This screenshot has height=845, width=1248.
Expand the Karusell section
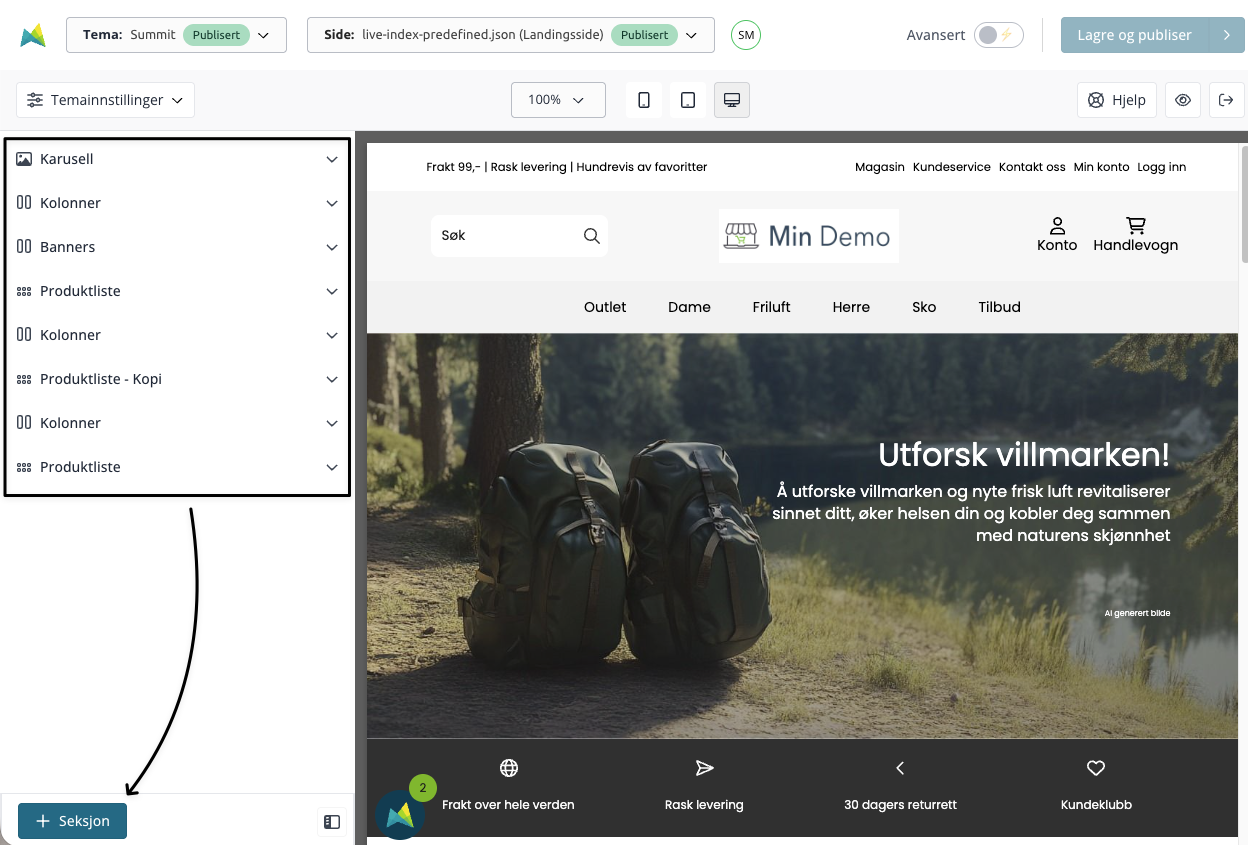[177, 159]
